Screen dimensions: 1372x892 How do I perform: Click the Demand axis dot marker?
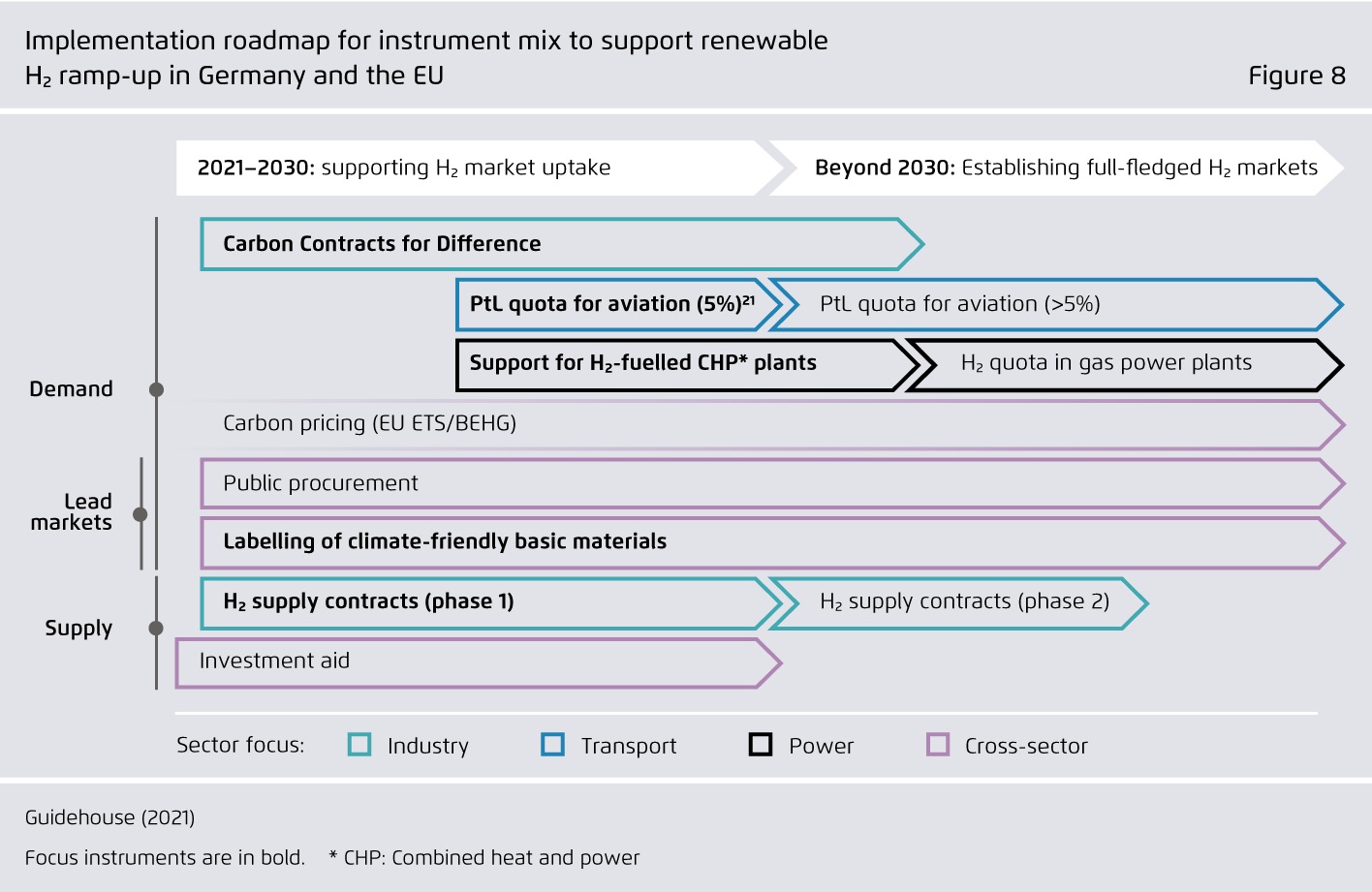point(156,389)
